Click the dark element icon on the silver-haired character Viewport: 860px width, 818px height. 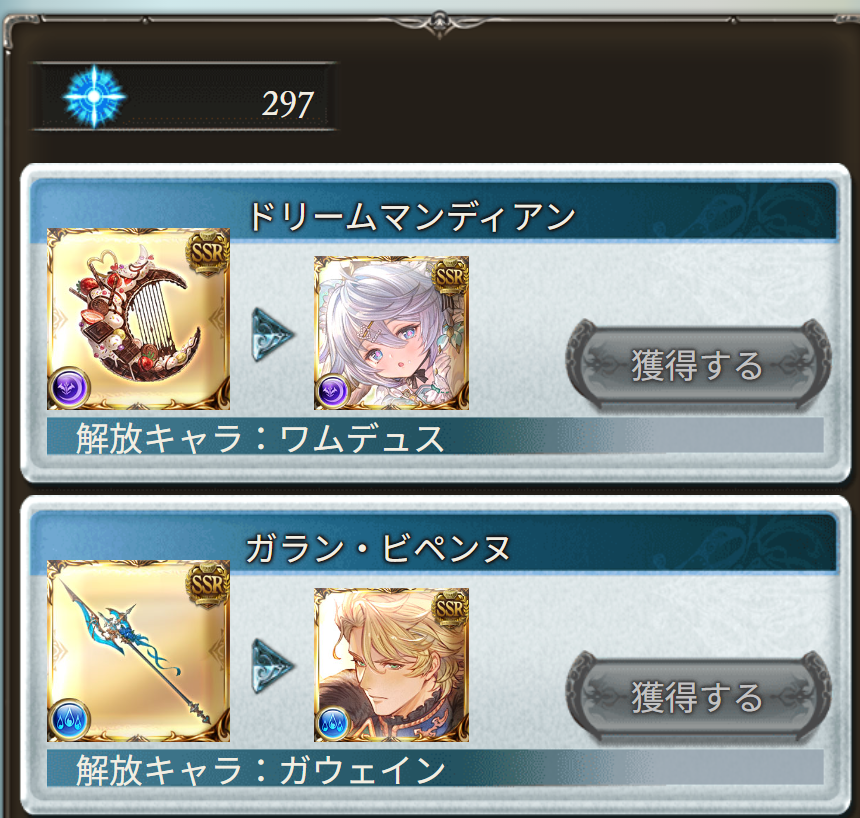[x=332, y=392]
